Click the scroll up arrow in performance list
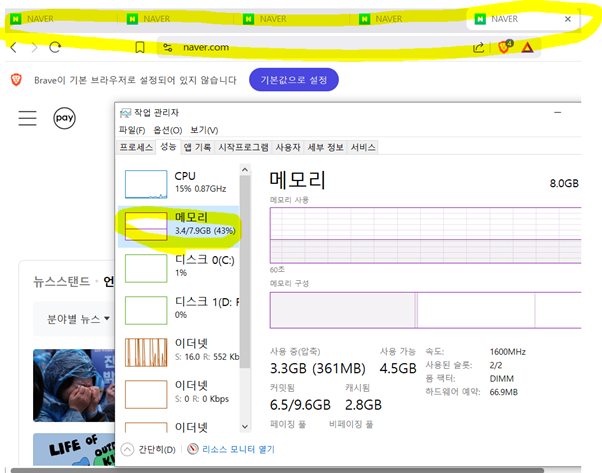This screenshot has height=473, width=602. pyautogui.click(x=245, y=169)
